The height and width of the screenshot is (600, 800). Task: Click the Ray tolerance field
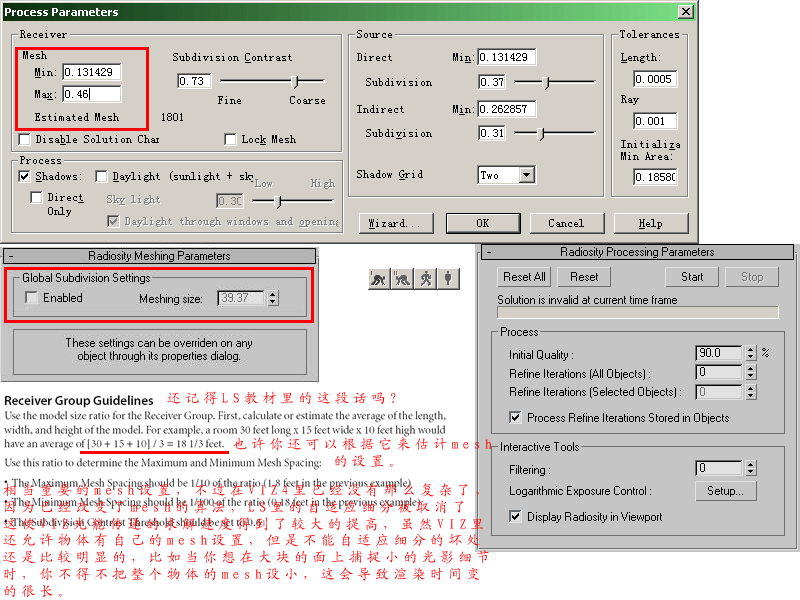pyautogui.click(x=656, y=121)
